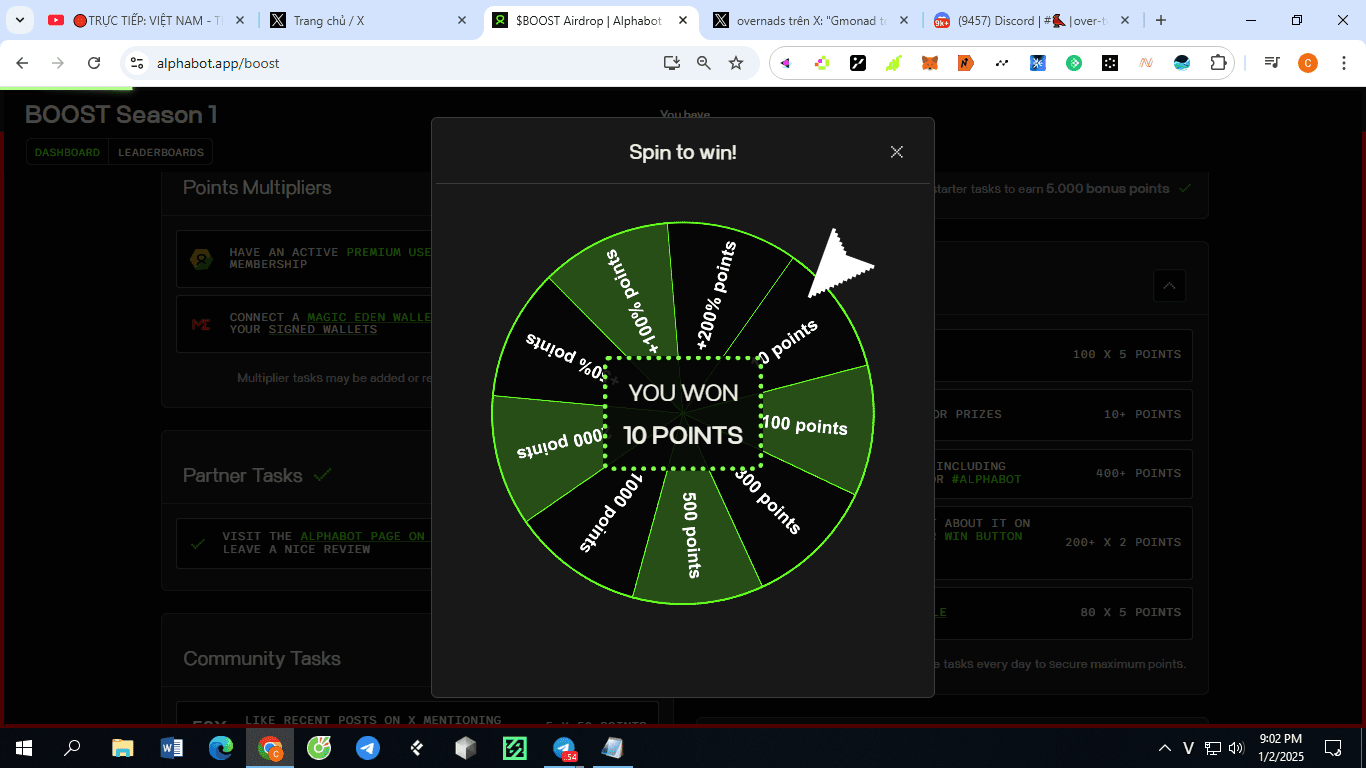Click the zoom magnifier icon in address bar
The image size is (1366, 768).
[x=704, y=63]
